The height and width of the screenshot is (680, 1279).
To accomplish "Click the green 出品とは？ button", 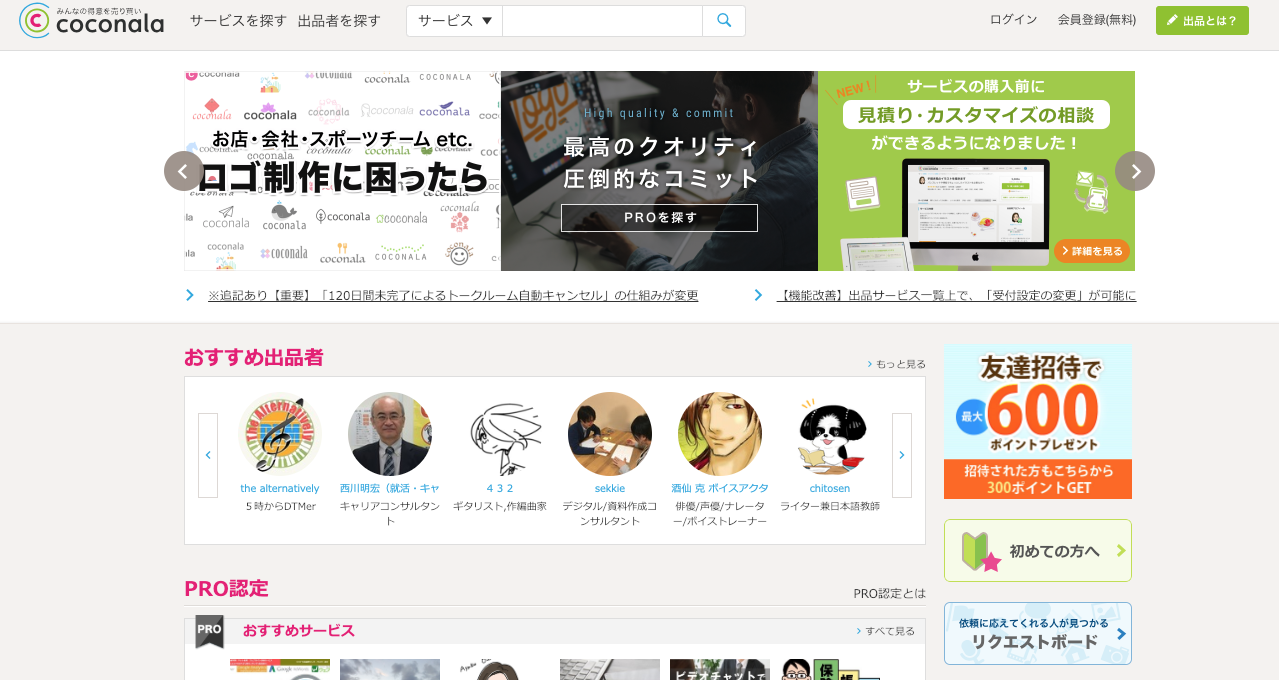I will (1202, 21).
